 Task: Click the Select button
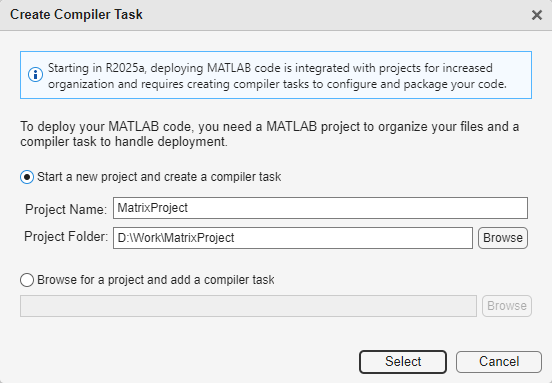[403, 362]
